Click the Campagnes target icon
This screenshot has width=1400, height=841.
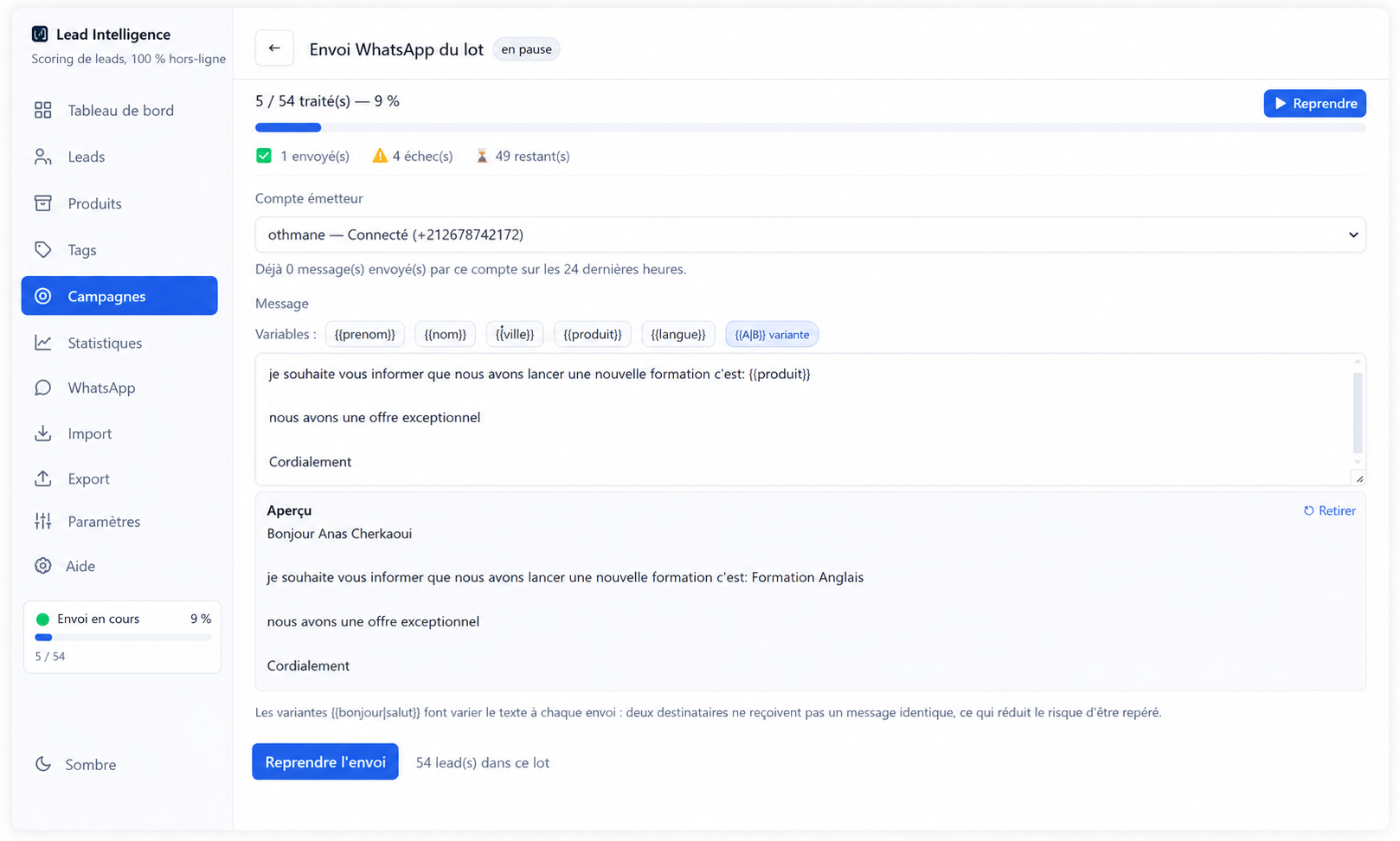click(x=42, y=296)
